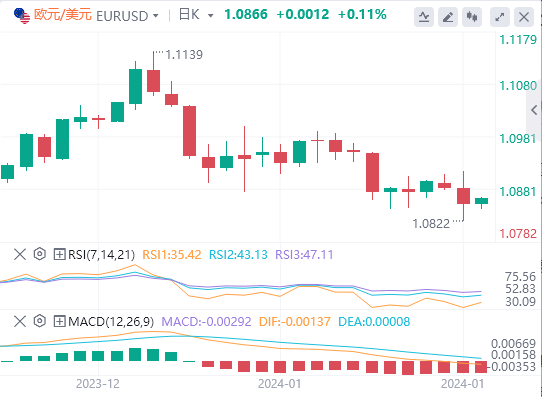Click the 30.09 RSI axis label
This screenshot has width=542, height=397.
pyautogui.click(x=520, y=302)
